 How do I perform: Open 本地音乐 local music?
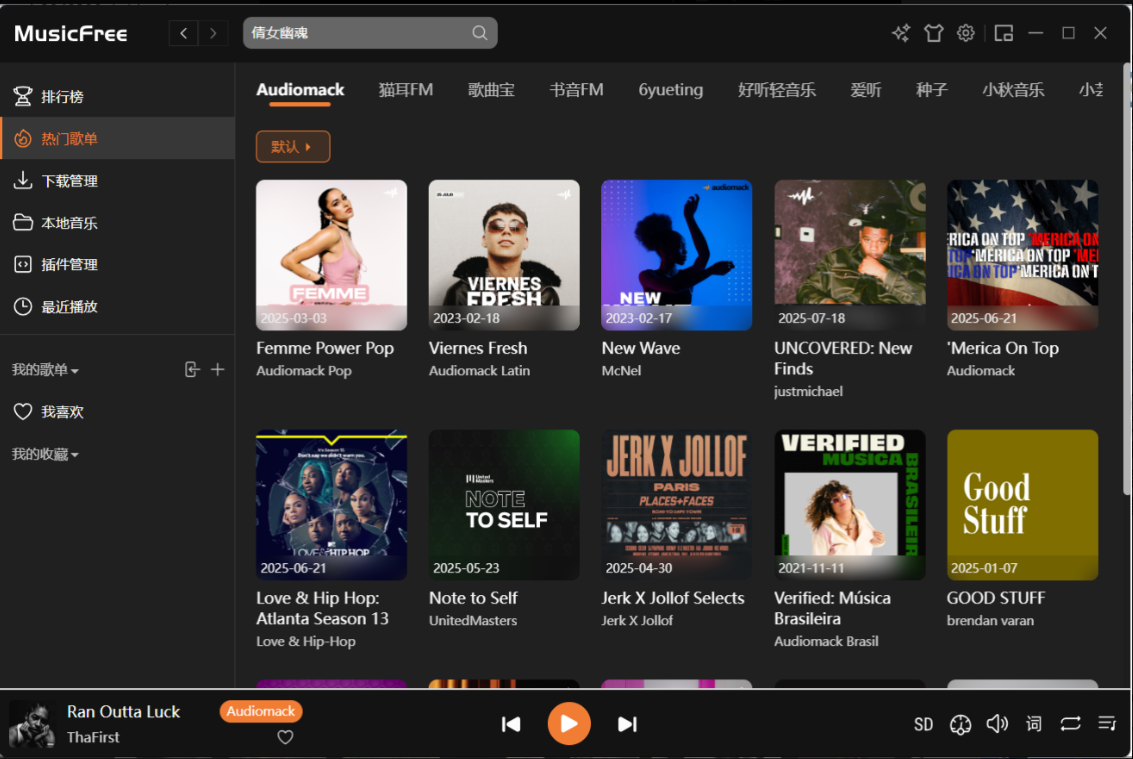coord(117,223)
